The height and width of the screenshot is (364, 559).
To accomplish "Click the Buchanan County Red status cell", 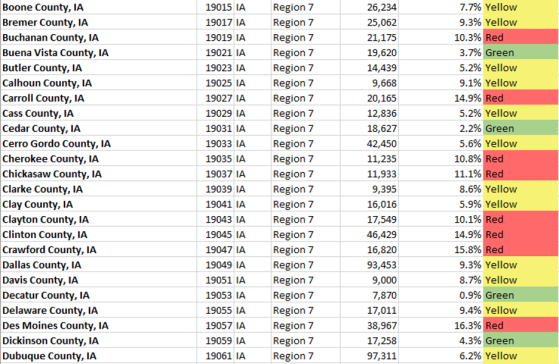I will pos(521,37).
